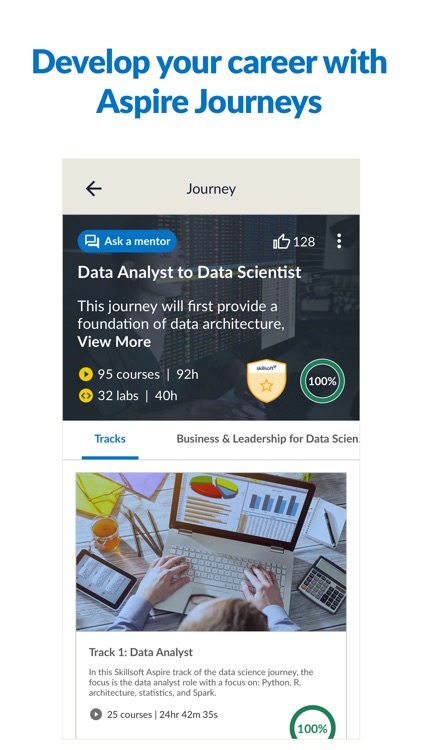Click the yellow labs code icon
Image resolution: width=422 pixels, height=750 pixels.
click(86, 396)
